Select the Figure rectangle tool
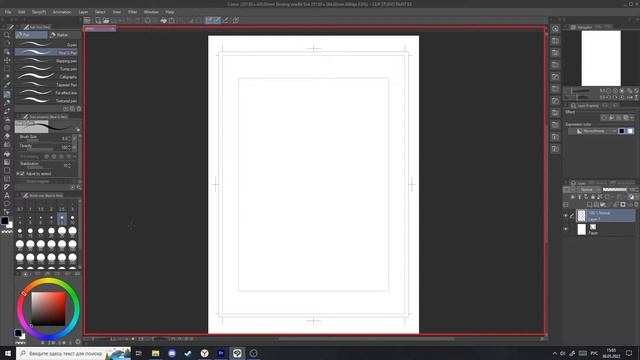Viewport: 640px width, 360px height. [7, 170]
